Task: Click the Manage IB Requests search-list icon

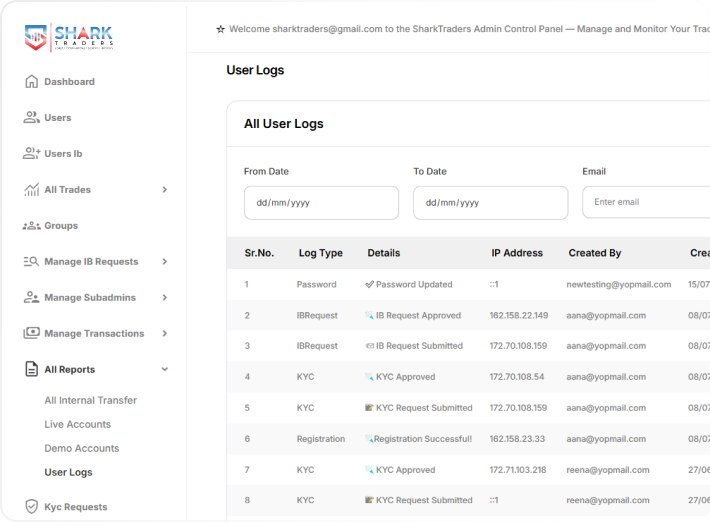Action: tap(31, 261)
